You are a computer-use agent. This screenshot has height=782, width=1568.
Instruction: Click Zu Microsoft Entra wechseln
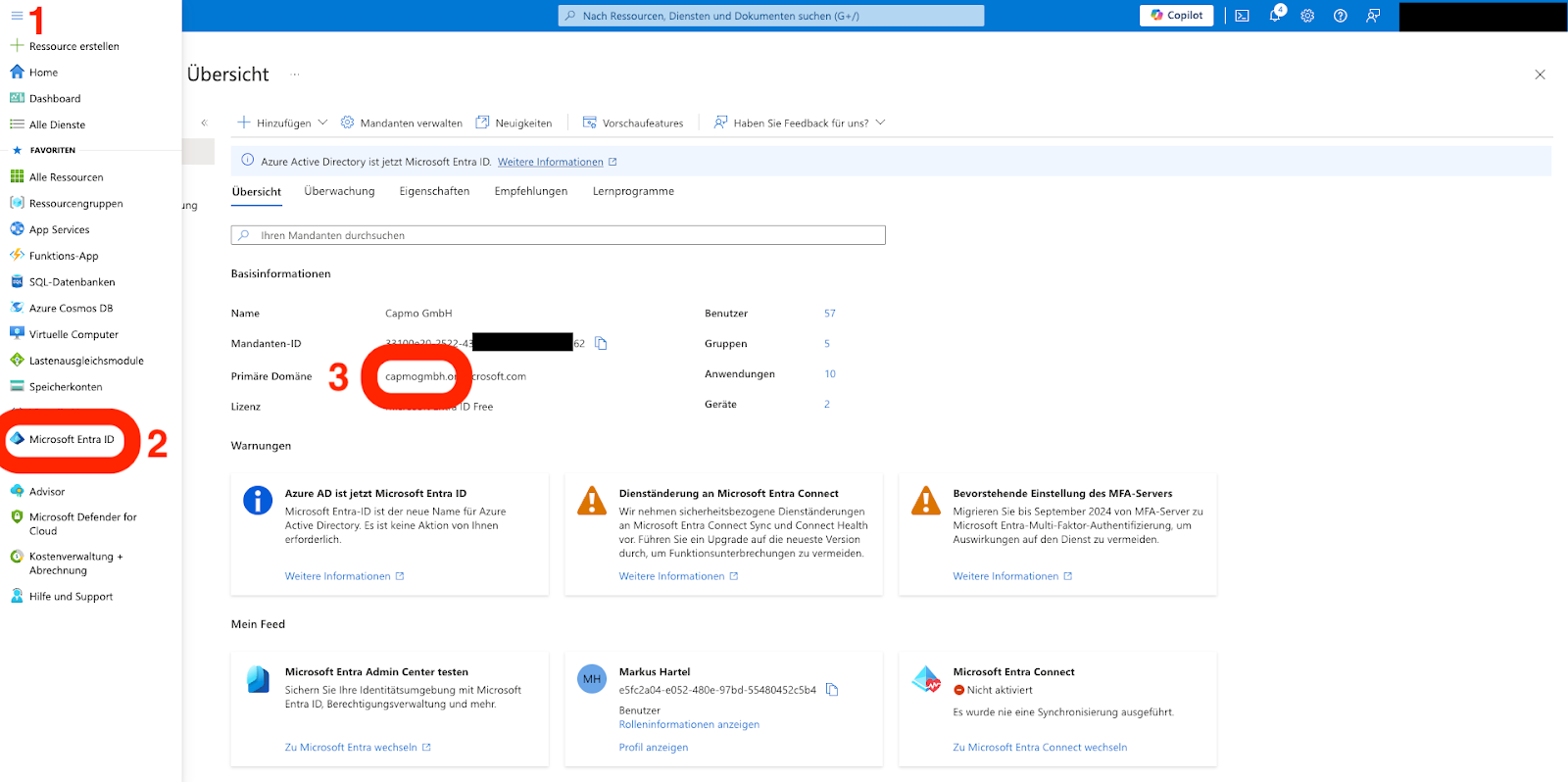(358, 747)
